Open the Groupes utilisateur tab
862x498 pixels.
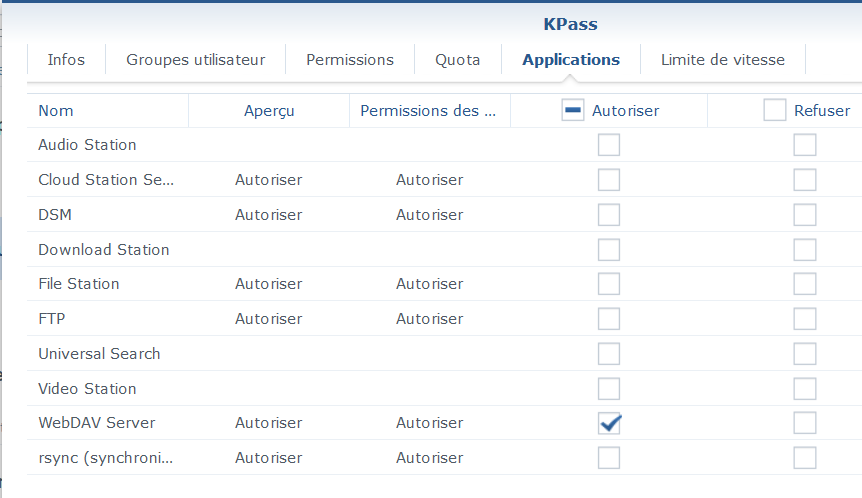pyautogui.click(x=195, y=60)
